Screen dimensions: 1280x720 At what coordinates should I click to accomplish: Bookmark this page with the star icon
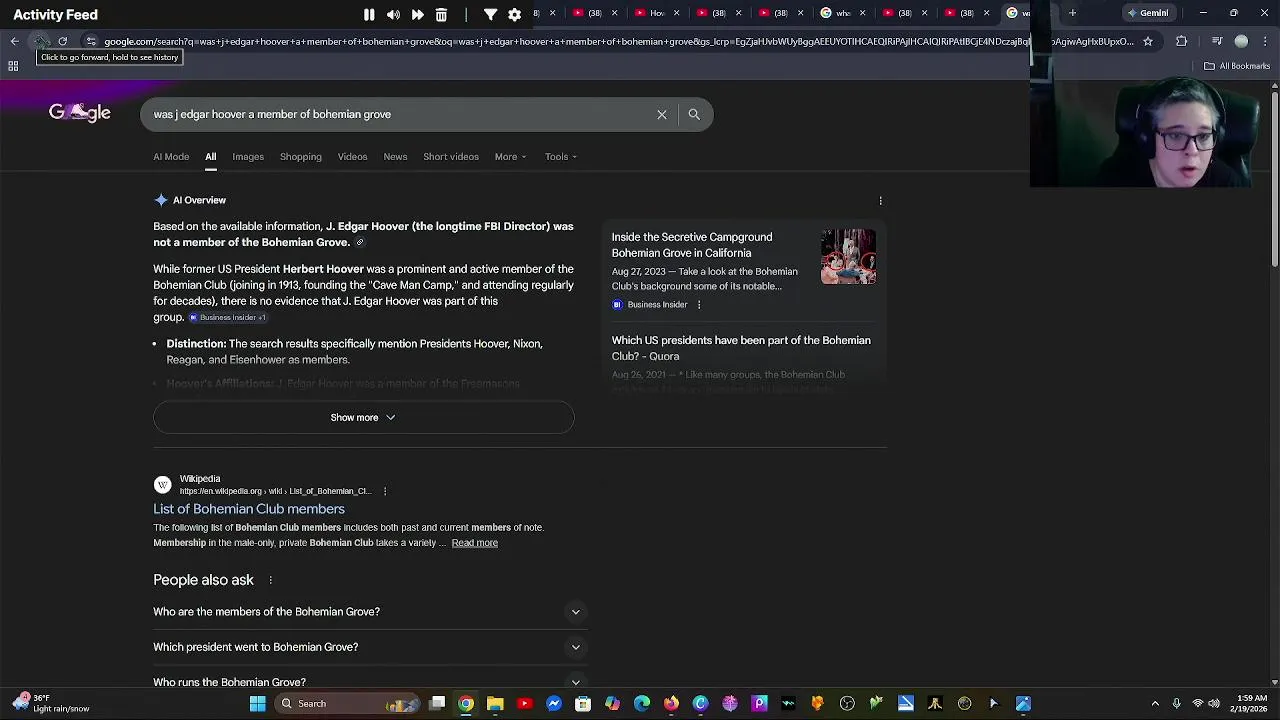pos(1148,41)
